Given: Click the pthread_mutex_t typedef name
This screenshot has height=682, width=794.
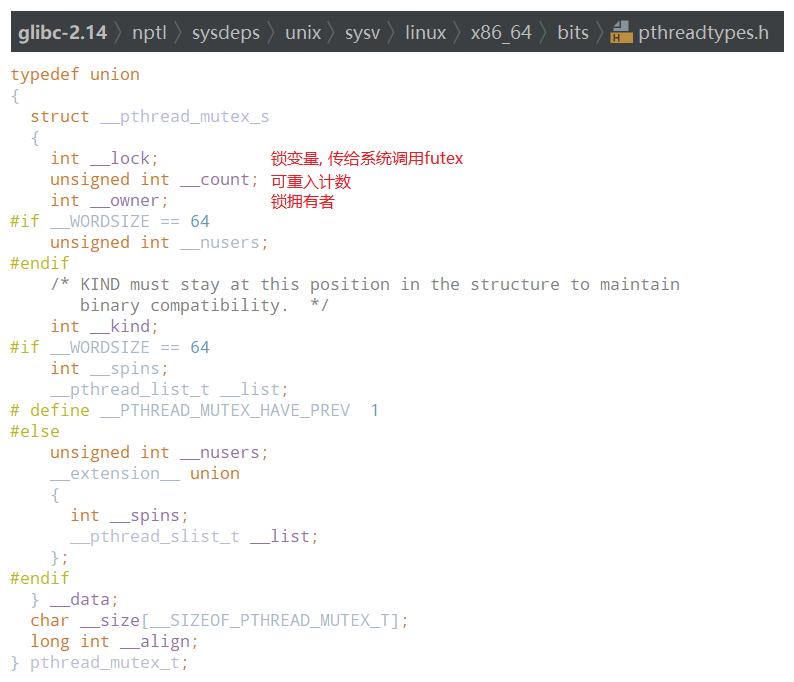Looking at the screenshot, I should [104, 663].
